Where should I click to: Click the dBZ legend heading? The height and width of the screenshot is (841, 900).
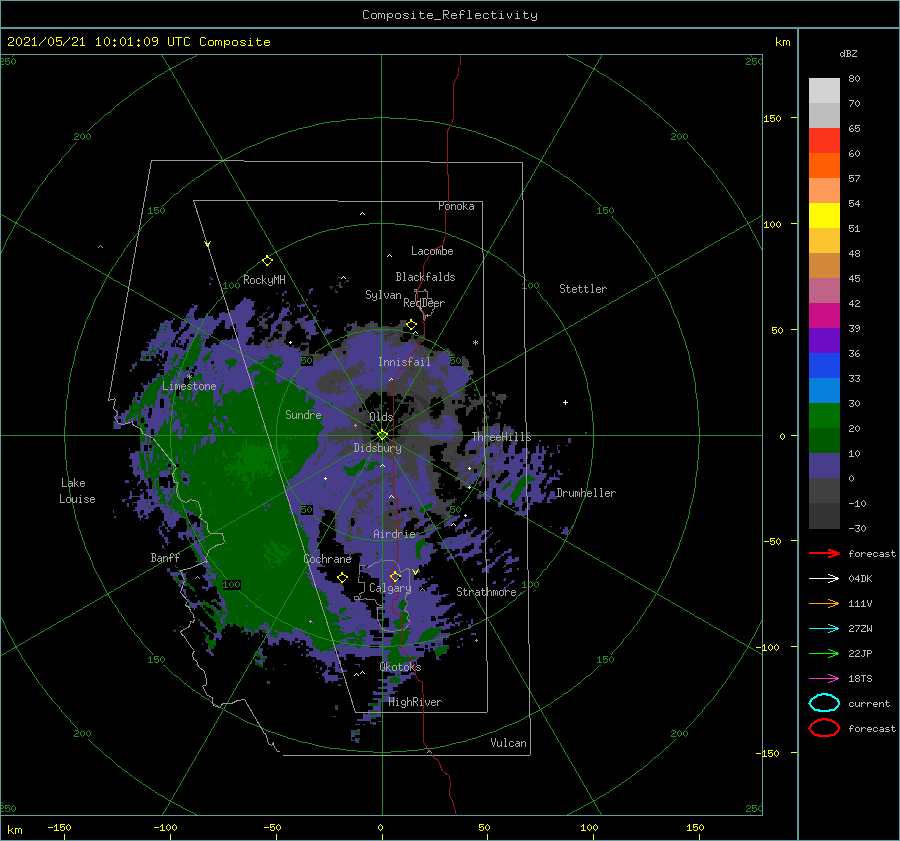848,53
